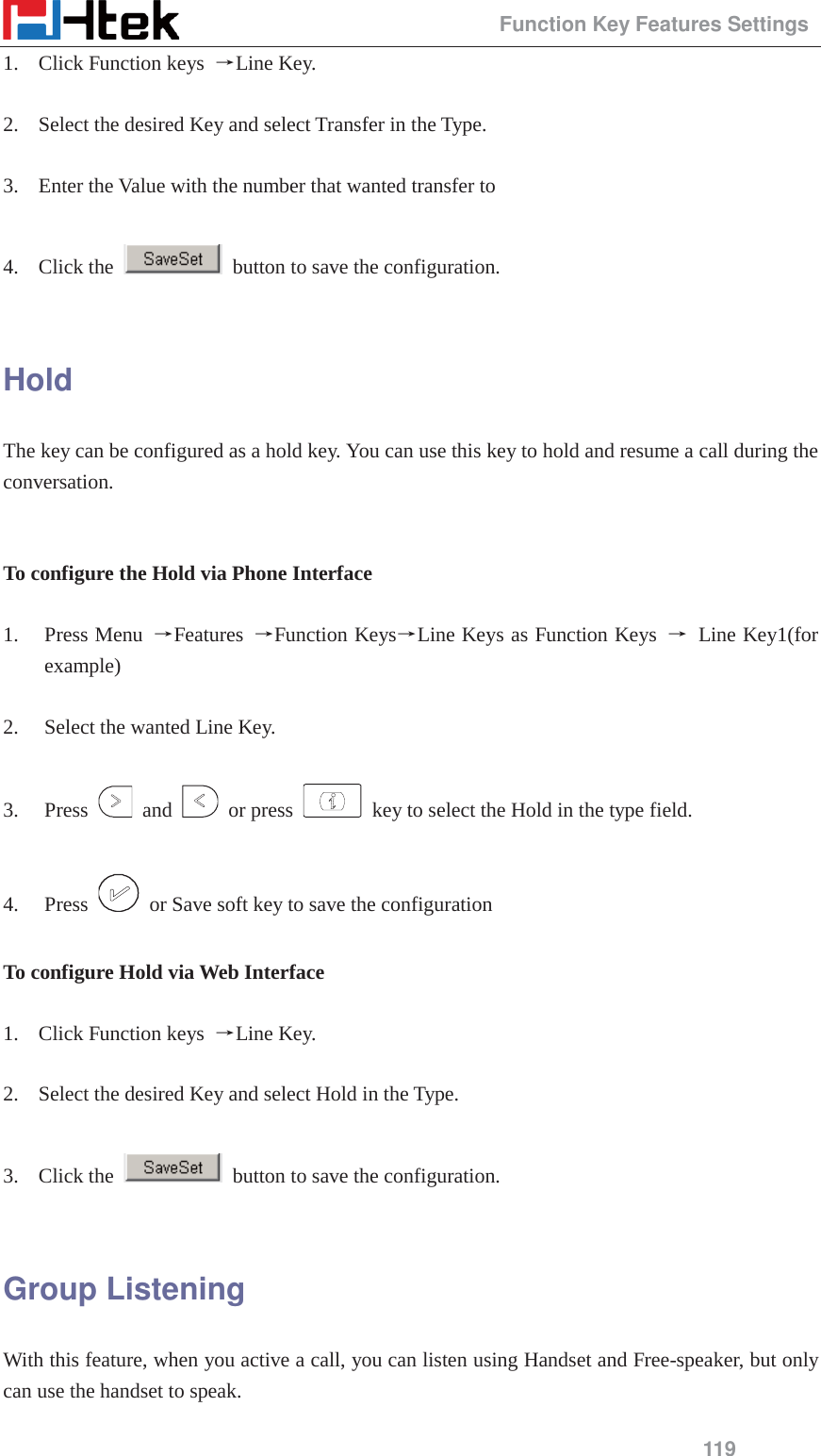The width and height of the screenshot is (821, 1456).
Task: Click the Htek logo in the header
Action: [90, 21]
